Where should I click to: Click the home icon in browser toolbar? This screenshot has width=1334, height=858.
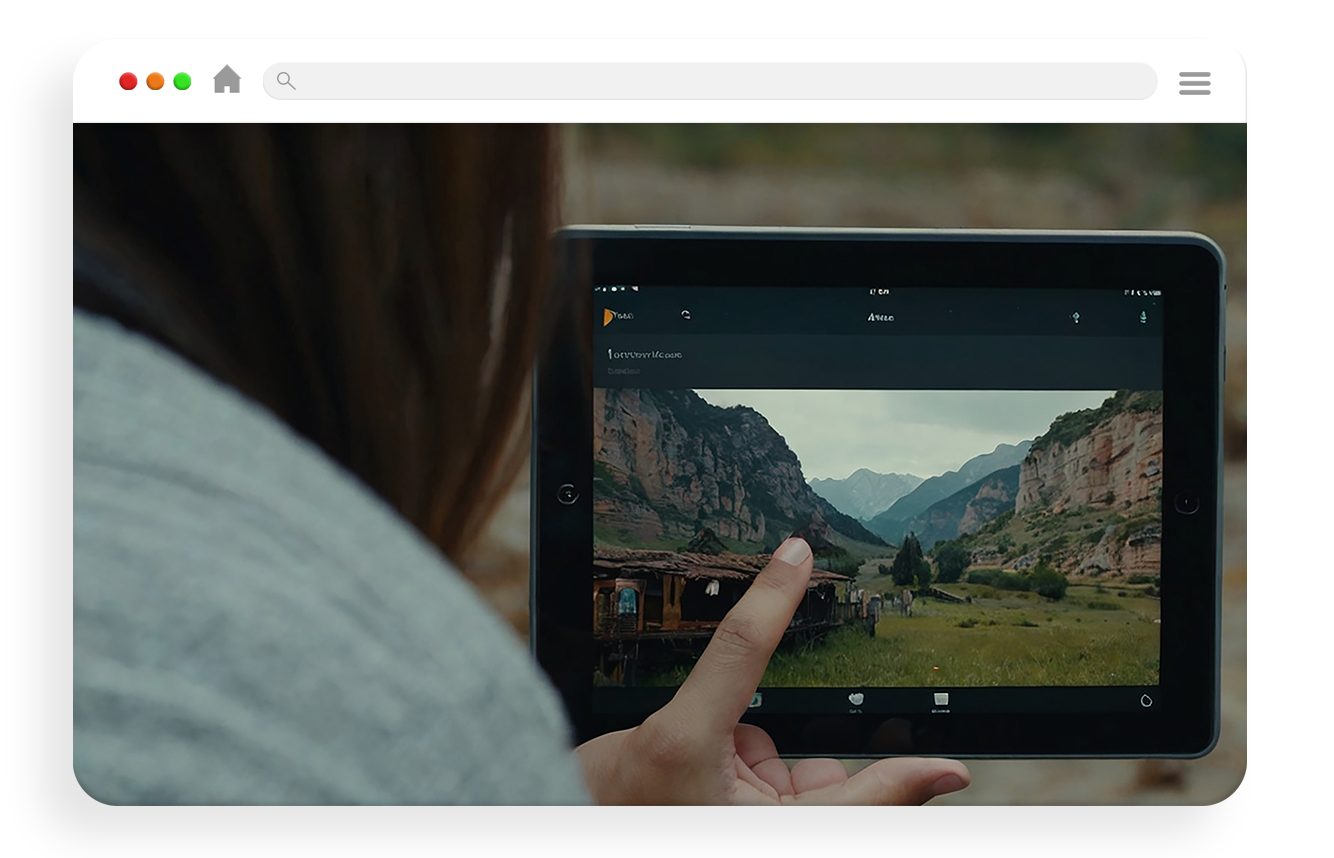(x=227, y=80)
